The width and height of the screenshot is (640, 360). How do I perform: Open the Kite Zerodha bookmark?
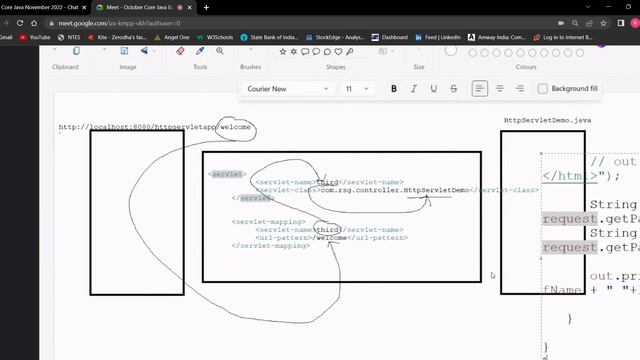[117, 37]
